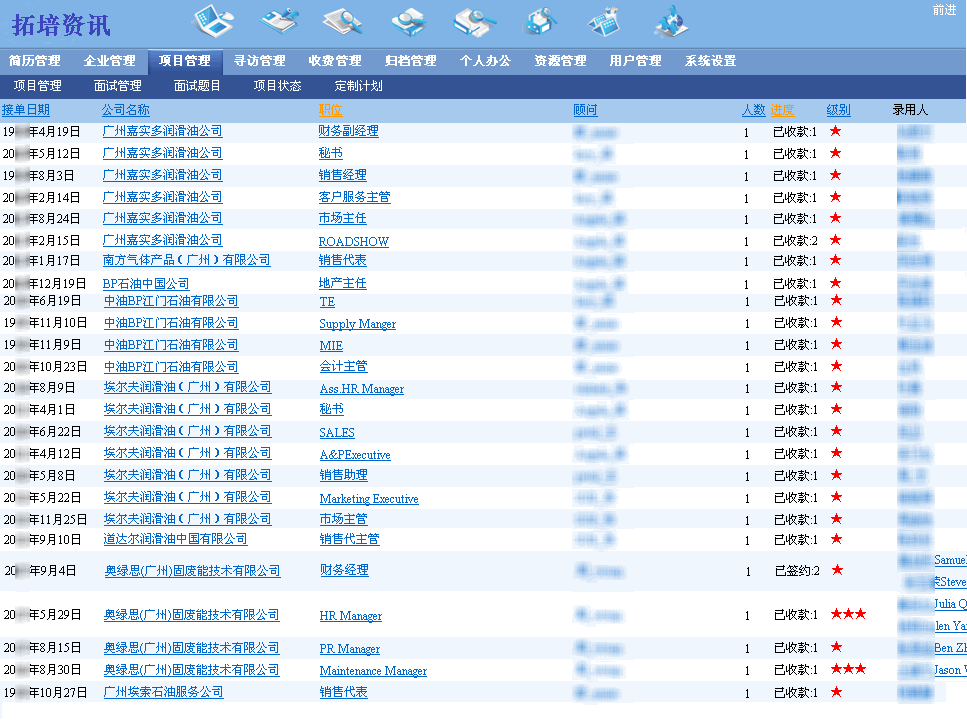
Task: Sort by the 级别 column header
Action: coord(839,110)
